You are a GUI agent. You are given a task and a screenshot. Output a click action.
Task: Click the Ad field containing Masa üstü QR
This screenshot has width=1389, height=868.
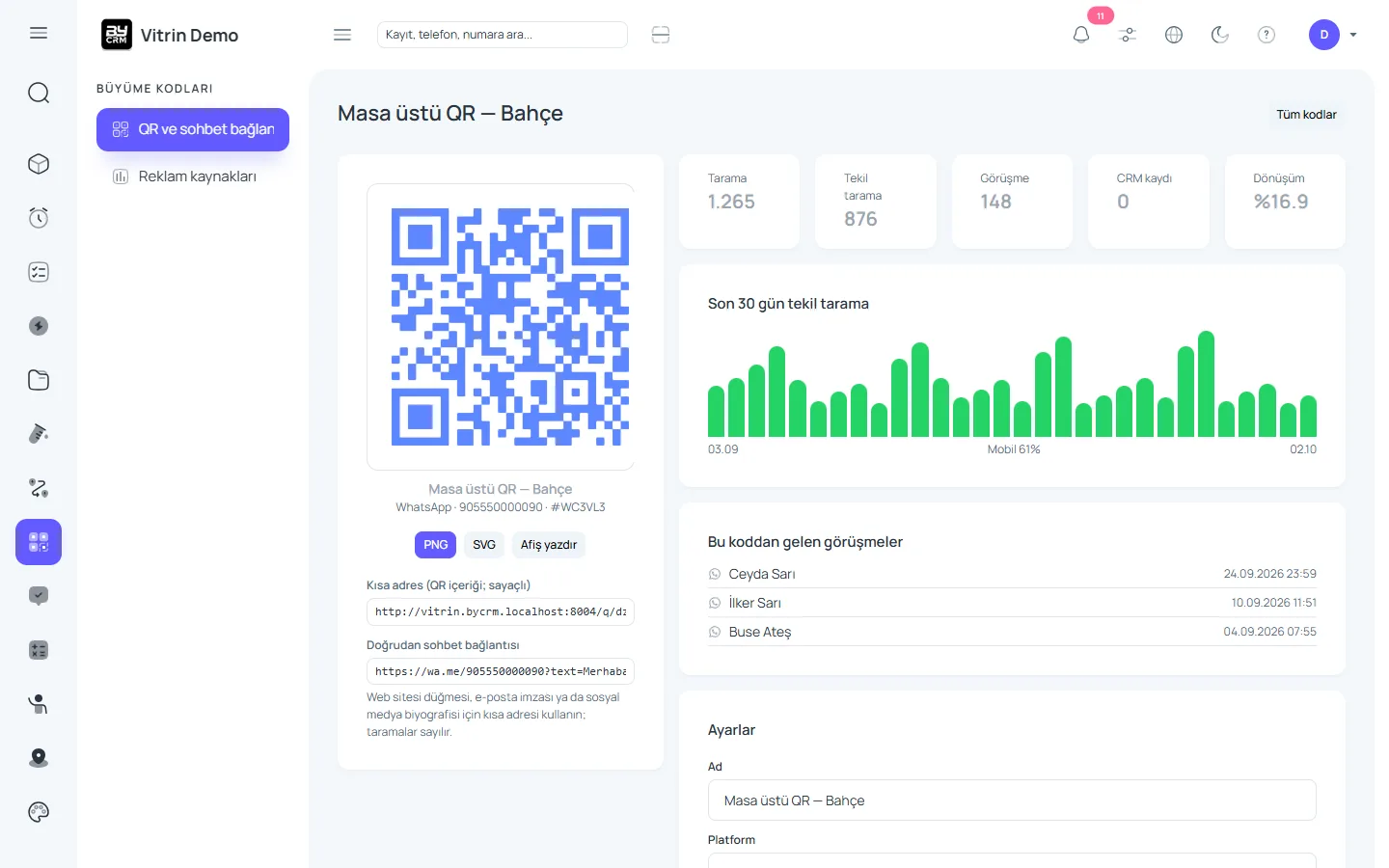click(1012, 800)
